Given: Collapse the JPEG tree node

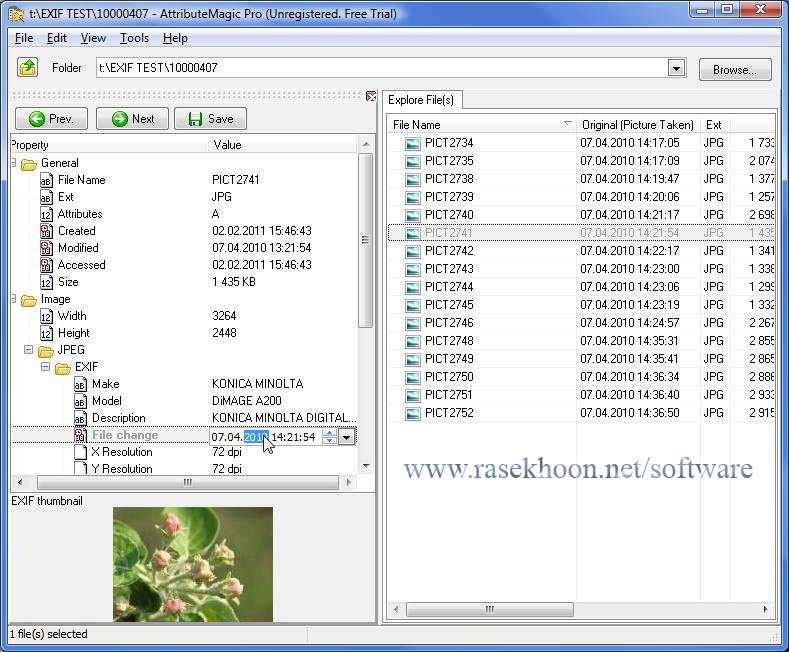Looking at the screenshot, I should (29, 350).
